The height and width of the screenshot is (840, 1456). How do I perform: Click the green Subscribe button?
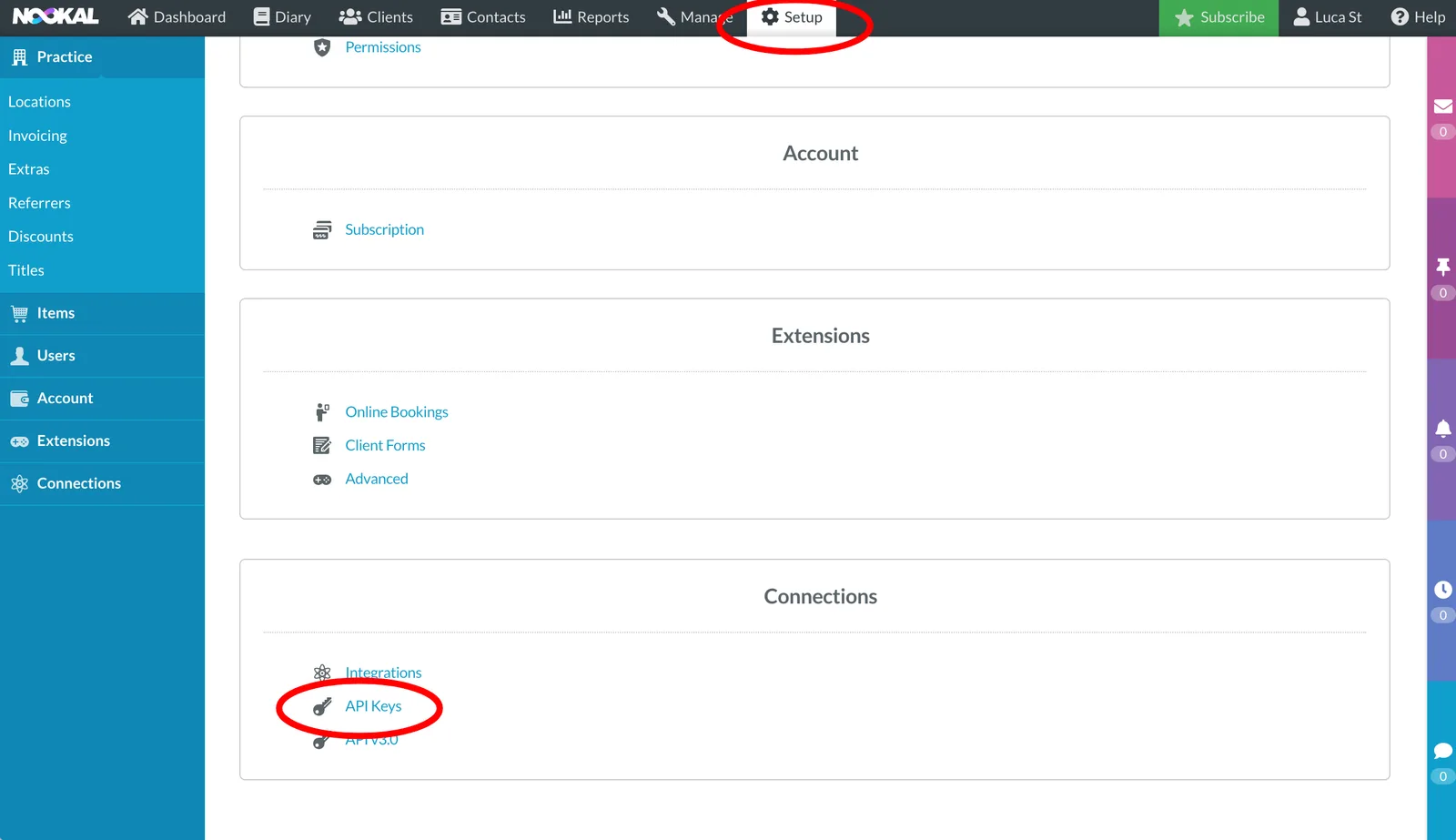click(x=1218, y=17)
